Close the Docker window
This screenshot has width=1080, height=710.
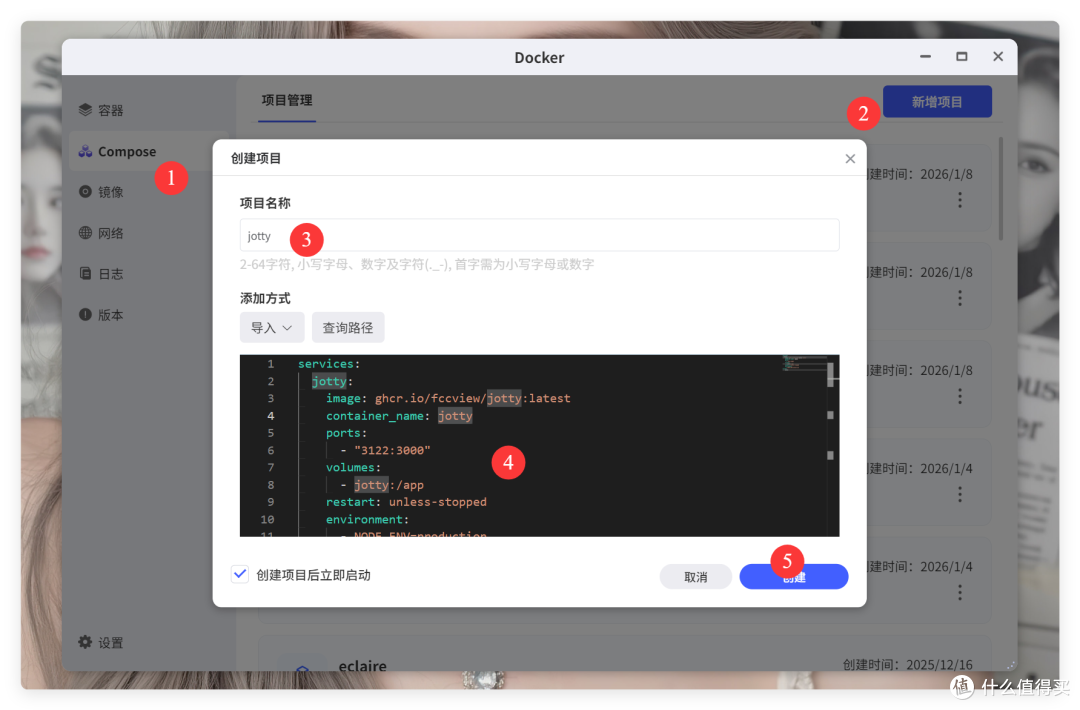pos(997,56)
